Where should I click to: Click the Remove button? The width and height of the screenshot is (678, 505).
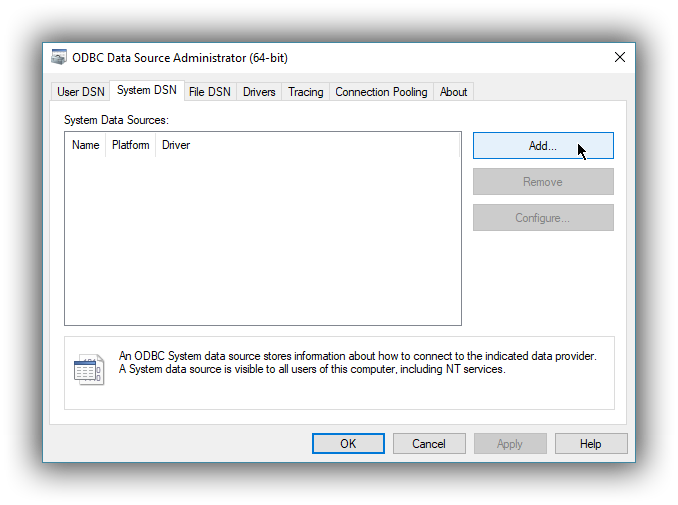point(542,182)
